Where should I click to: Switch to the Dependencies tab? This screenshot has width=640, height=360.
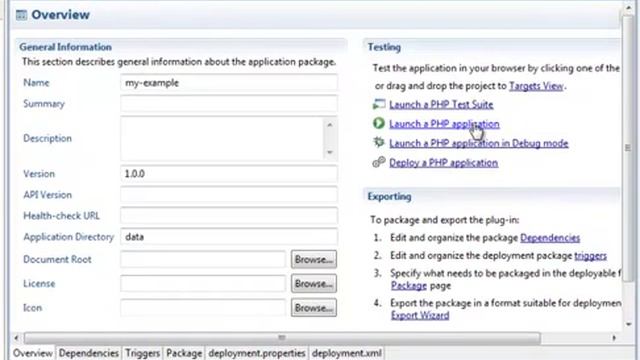coord(89,353)
